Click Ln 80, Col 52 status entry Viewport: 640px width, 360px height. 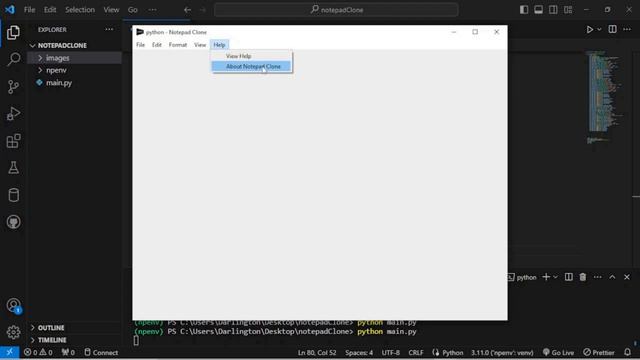click(x=317, y=353)
